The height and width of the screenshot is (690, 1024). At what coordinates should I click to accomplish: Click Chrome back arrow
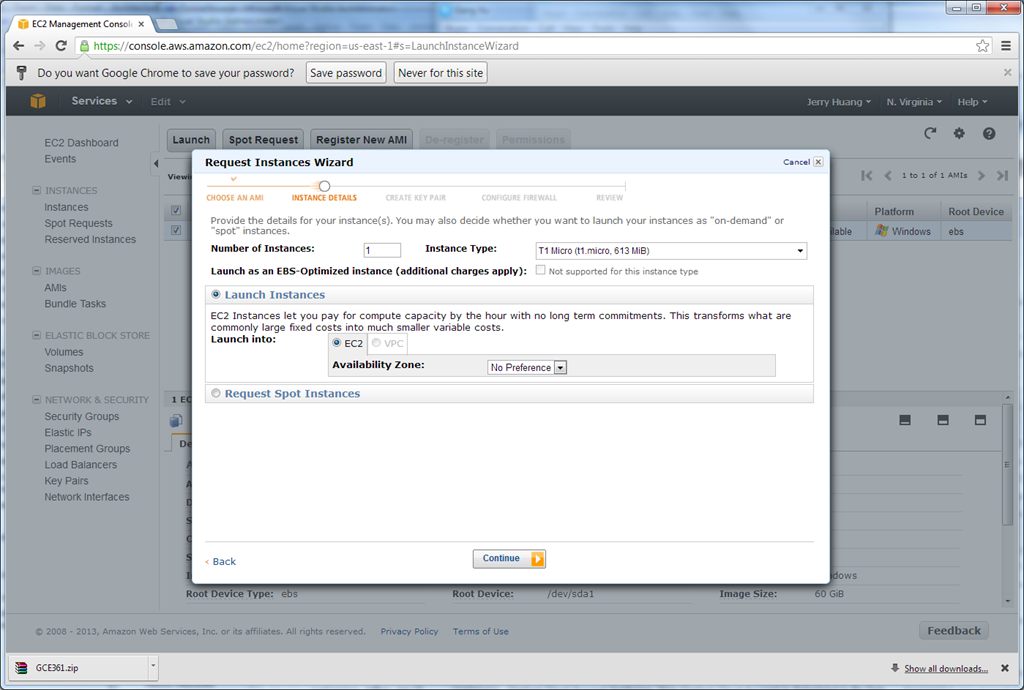18,46
